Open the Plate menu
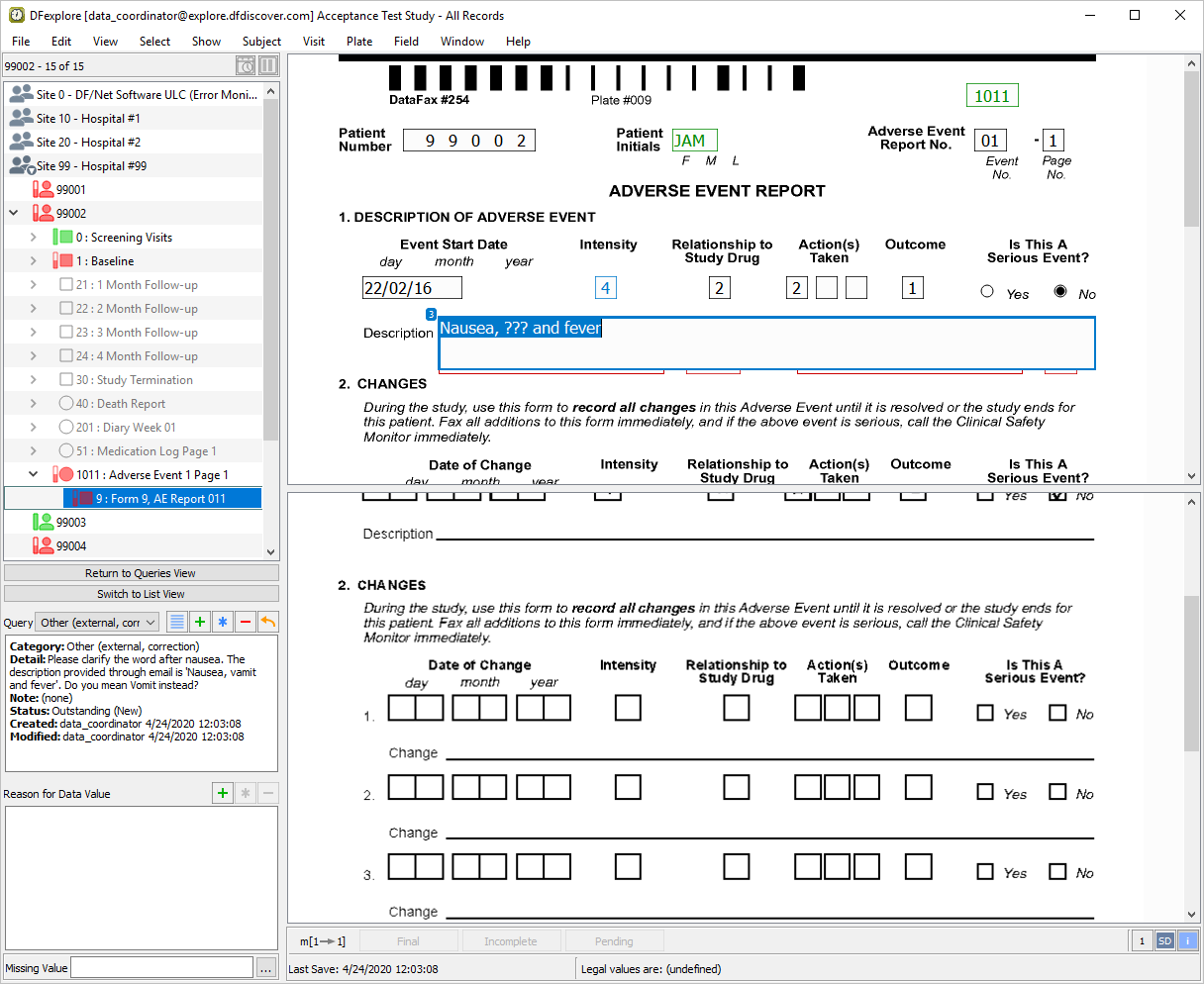Screen dimensions: 1204x984 359,42
